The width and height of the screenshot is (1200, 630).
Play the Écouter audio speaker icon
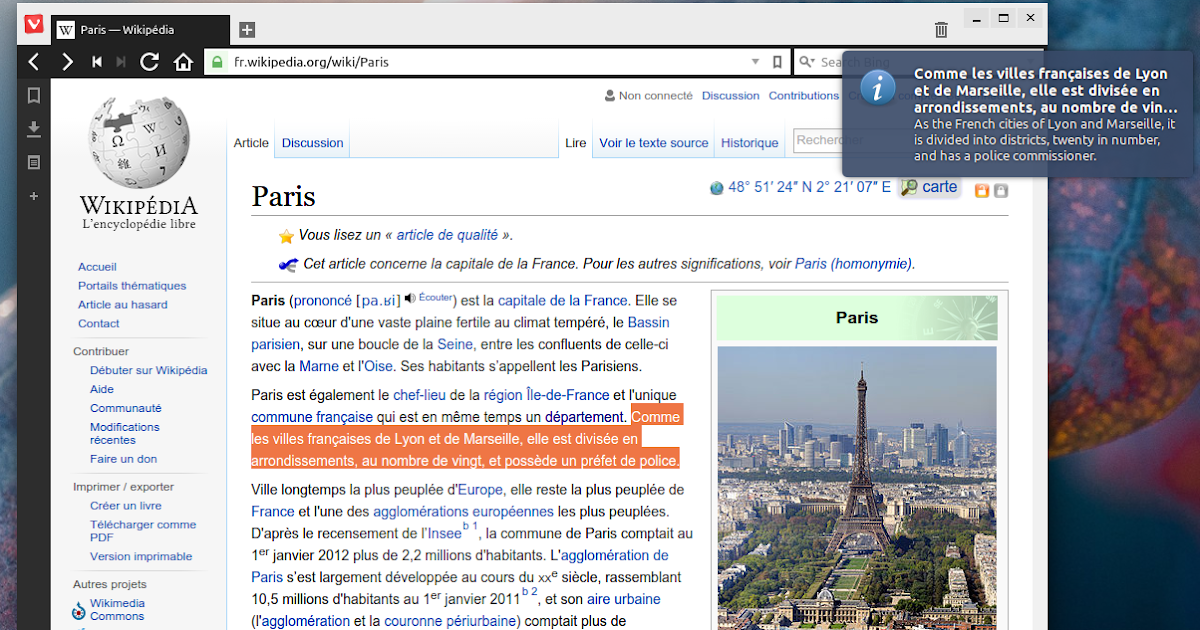click(410, 298)
